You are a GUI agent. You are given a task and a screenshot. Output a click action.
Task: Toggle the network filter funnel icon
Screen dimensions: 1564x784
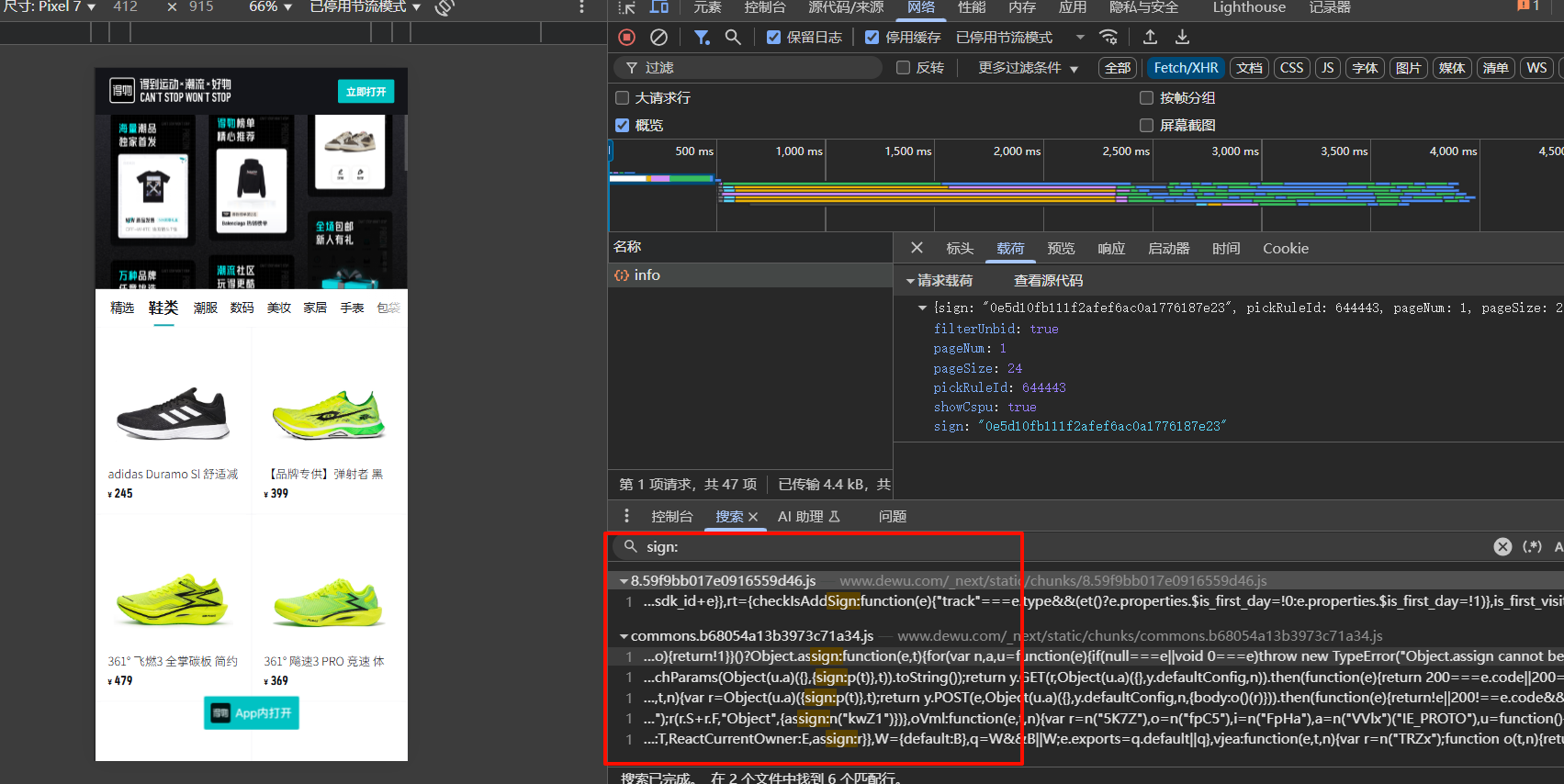(702, 38)
